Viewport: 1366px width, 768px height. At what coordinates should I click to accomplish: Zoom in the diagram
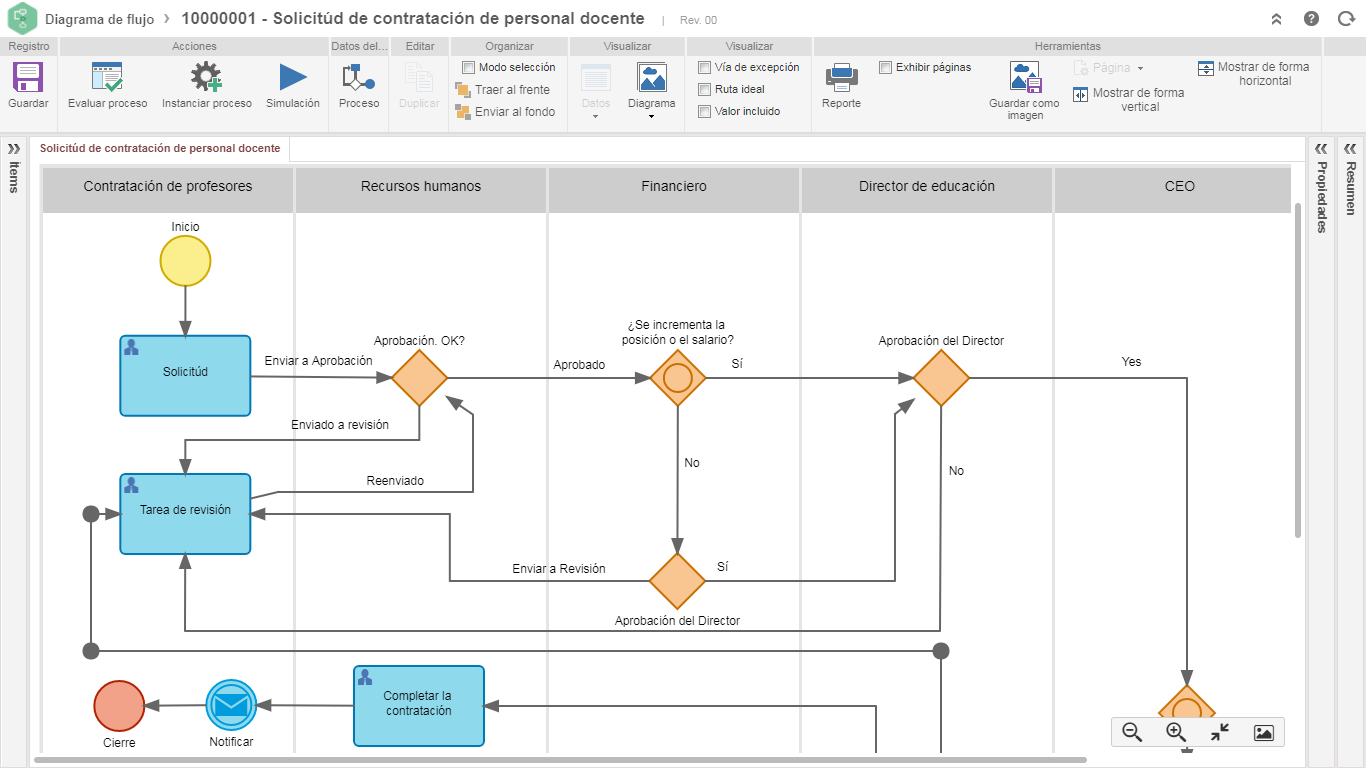pos(1176,732)
